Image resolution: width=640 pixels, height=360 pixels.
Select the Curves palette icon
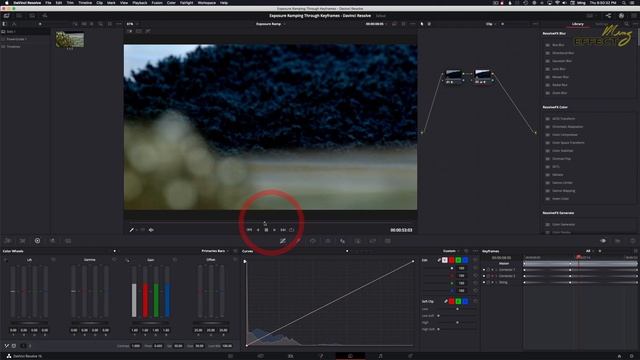(x=282, y=241)
